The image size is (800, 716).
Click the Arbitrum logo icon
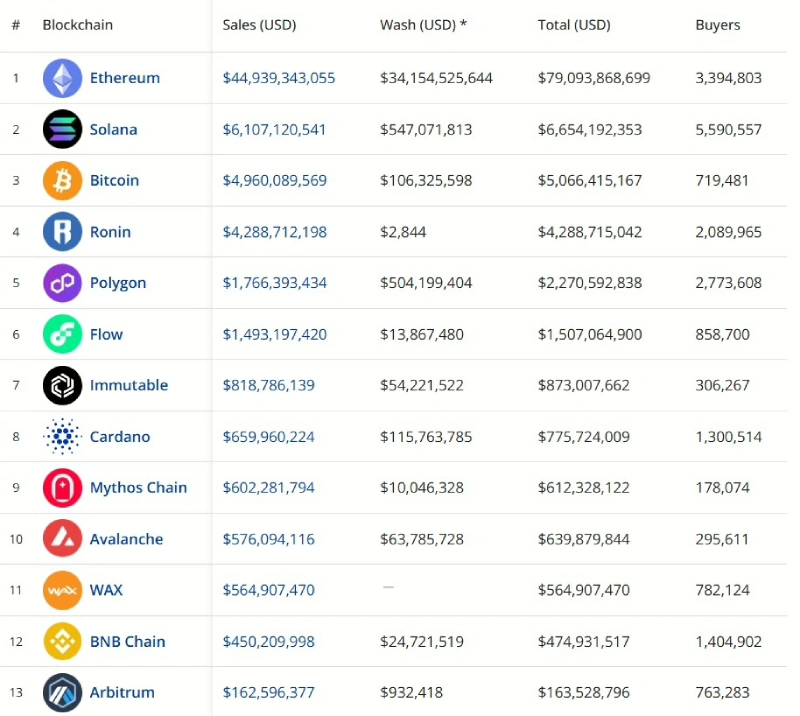tap(62, 693)
